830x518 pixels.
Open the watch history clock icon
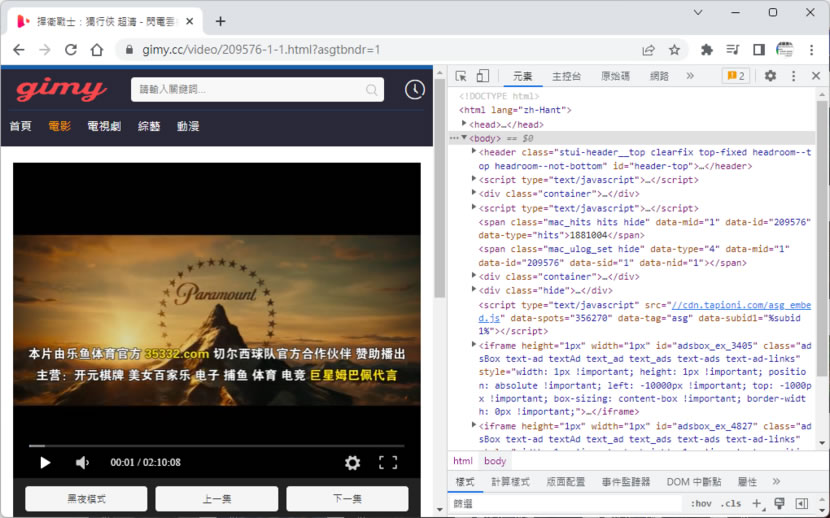tap(415, 89)
